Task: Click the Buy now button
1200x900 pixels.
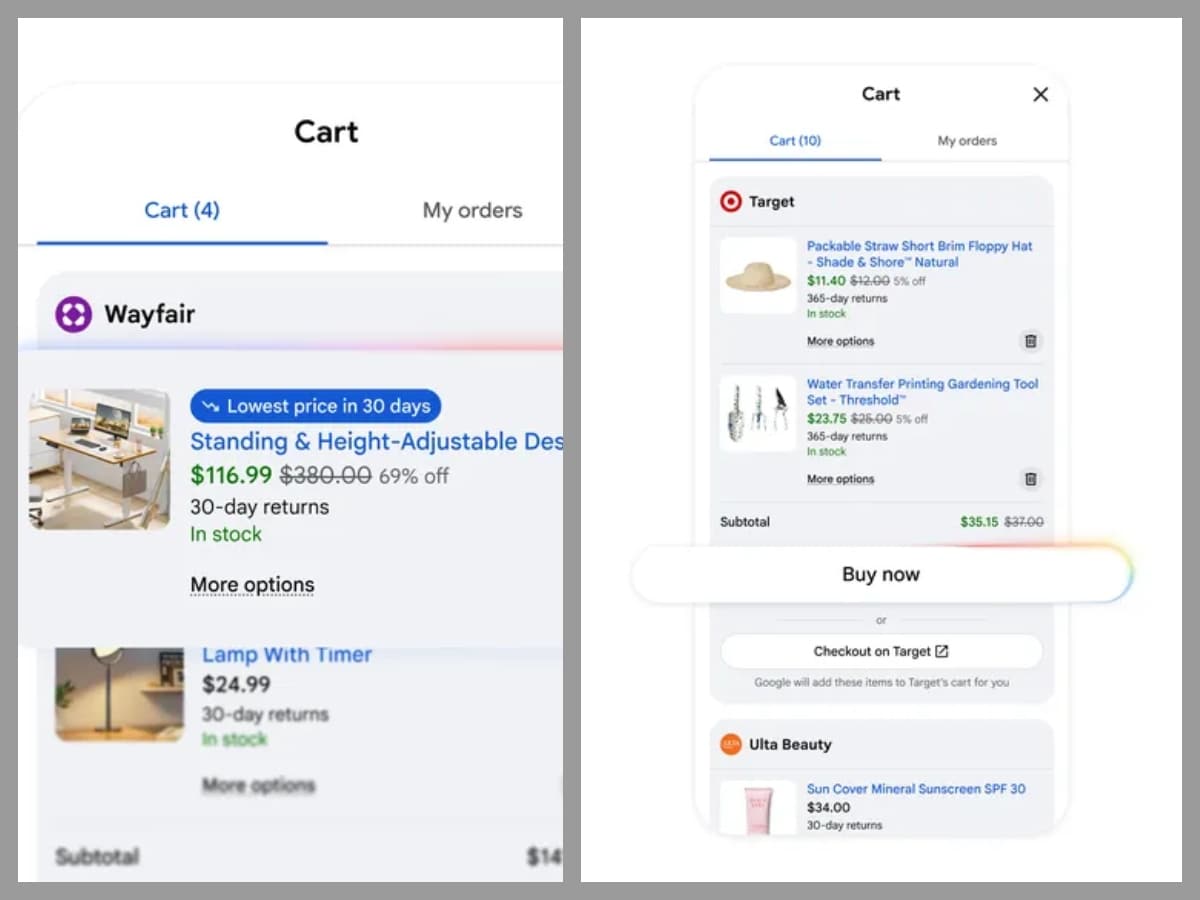Action: [881, 575]
